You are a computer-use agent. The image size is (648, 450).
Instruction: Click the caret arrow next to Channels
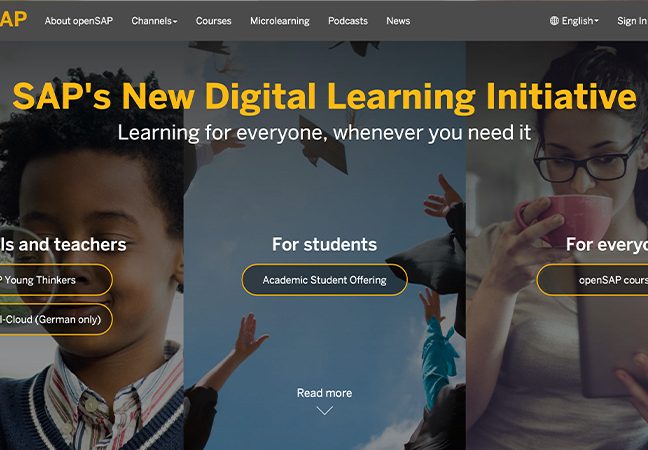[175, 21]
